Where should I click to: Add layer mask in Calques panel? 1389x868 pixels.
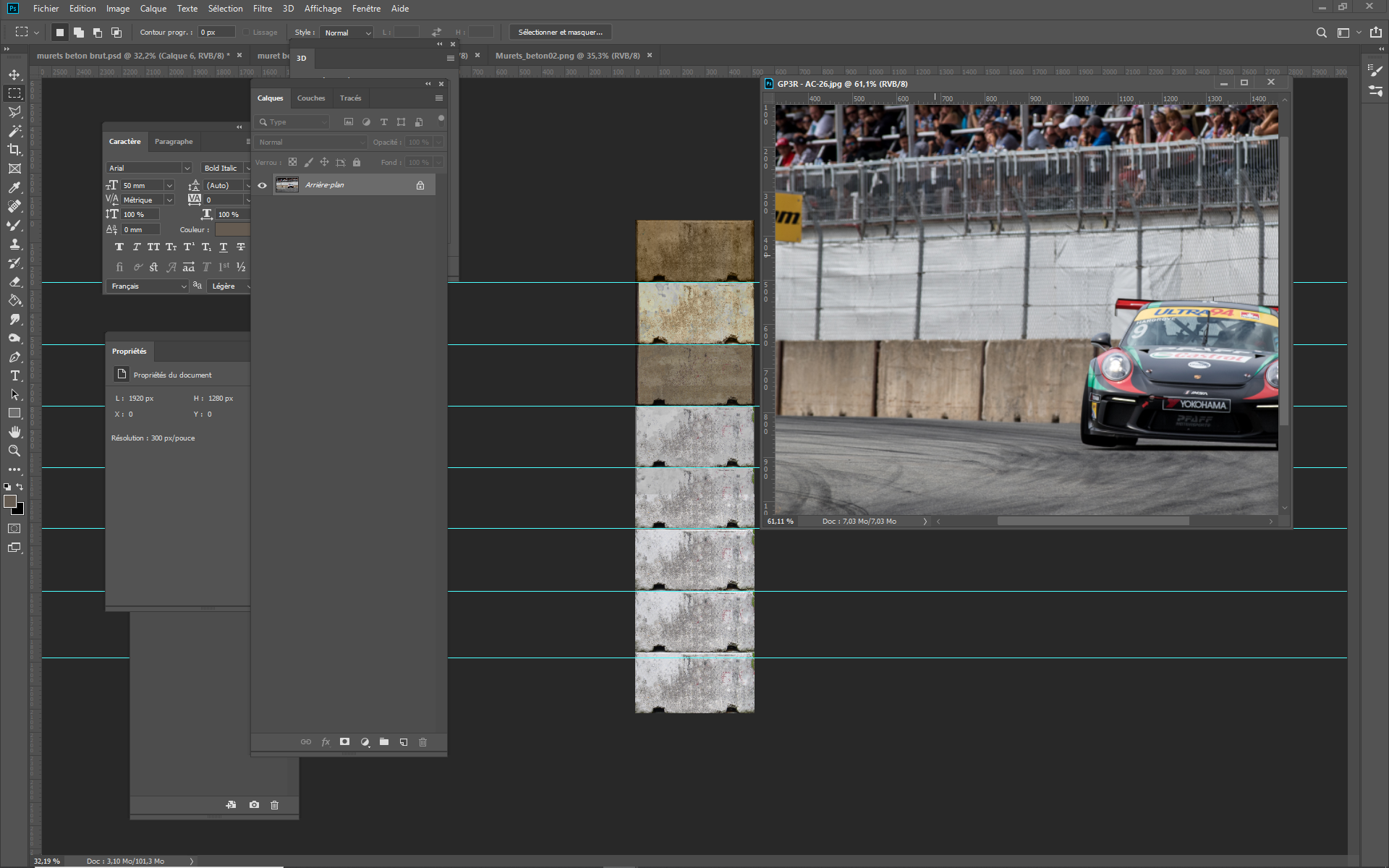point(345,742)
